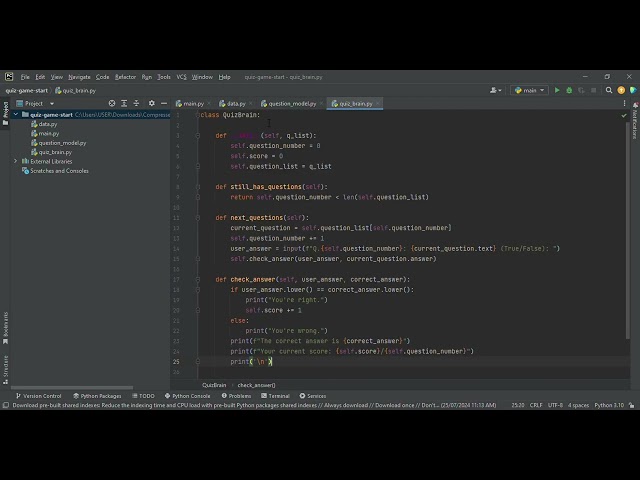
Task: Collapse all icon in Project panel
Action: click(136, 103)
